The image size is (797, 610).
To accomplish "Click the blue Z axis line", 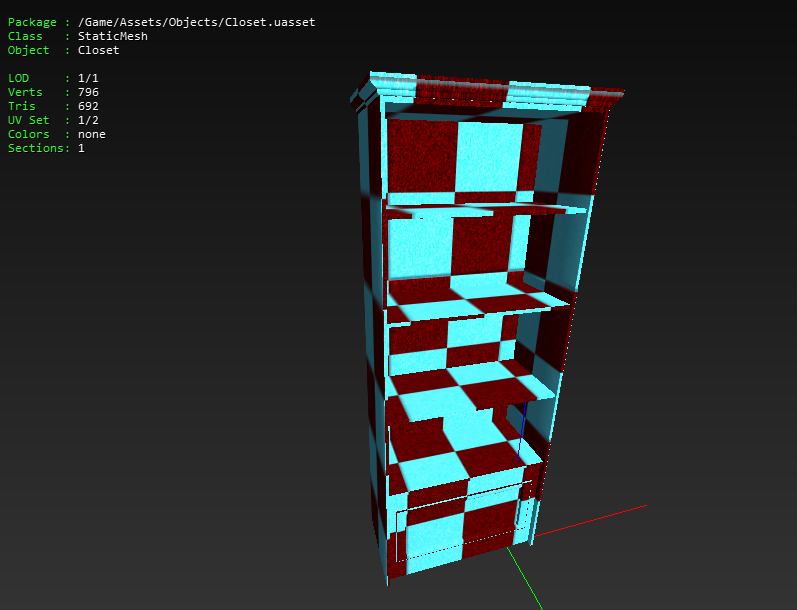I will [522, 432].
